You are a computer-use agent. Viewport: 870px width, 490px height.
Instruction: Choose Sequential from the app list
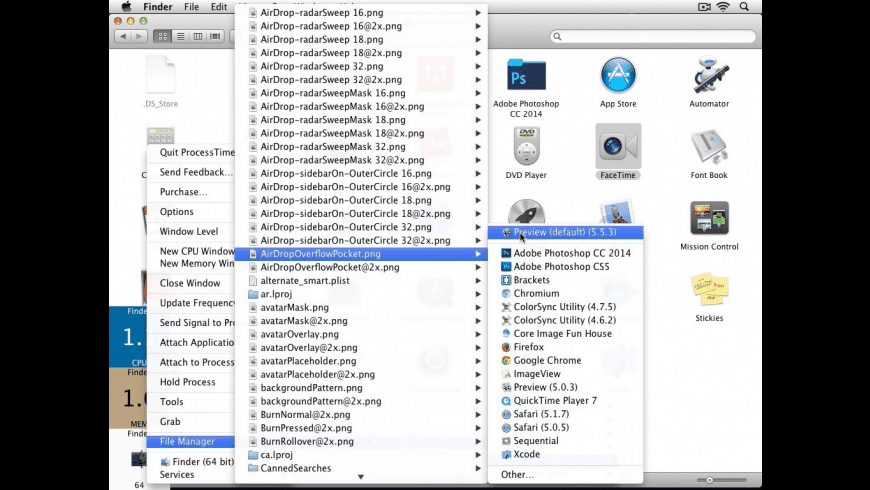(565, 441)
